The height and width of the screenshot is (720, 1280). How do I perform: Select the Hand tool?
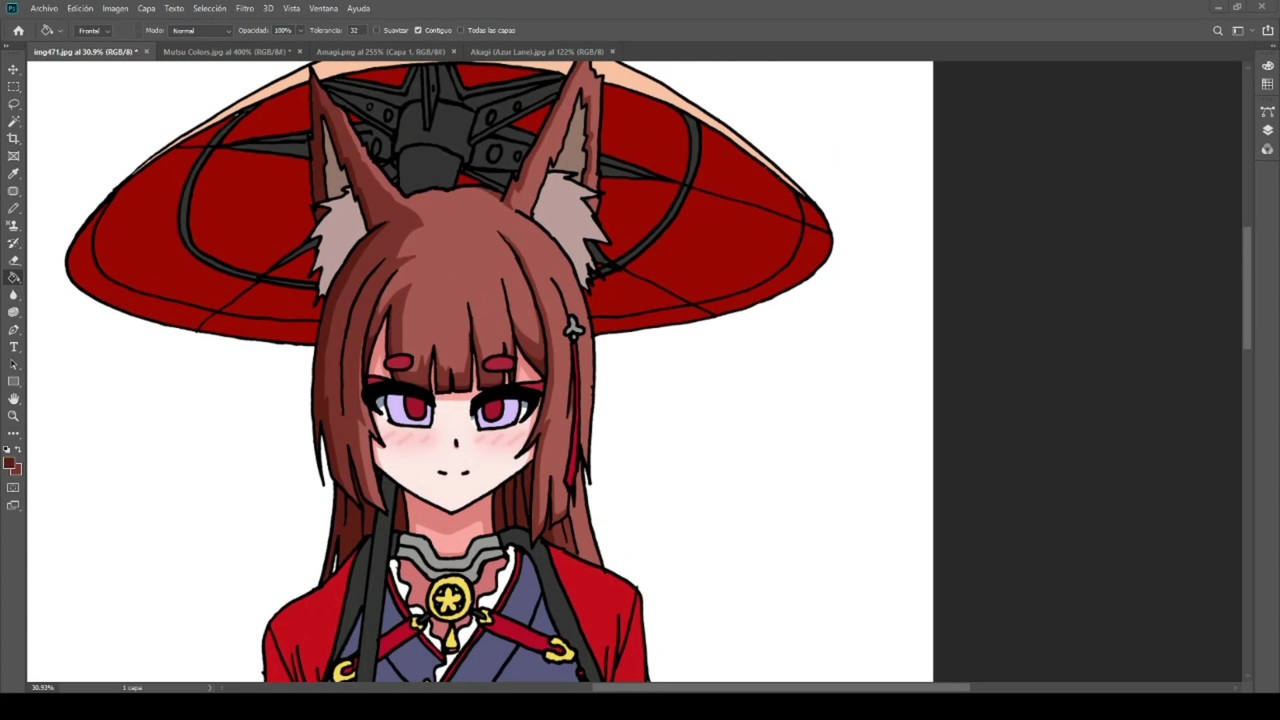point(13,399)
